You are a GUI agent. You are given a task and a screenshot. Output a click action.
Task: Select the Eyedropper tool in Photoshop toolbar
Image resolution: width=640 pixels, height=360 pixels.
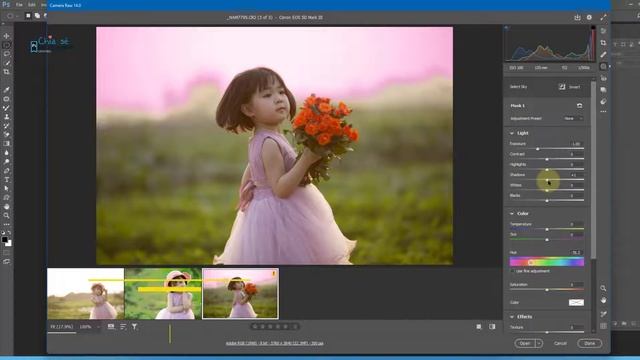[7, 90]
